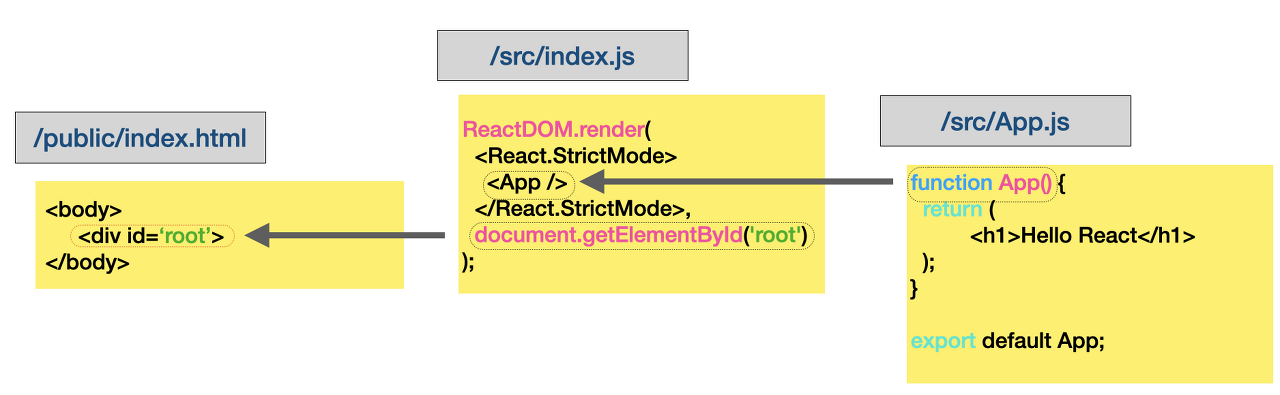Click the closing </body> tag
This screenshot has width=1280, height=395.
click(88, 263)
